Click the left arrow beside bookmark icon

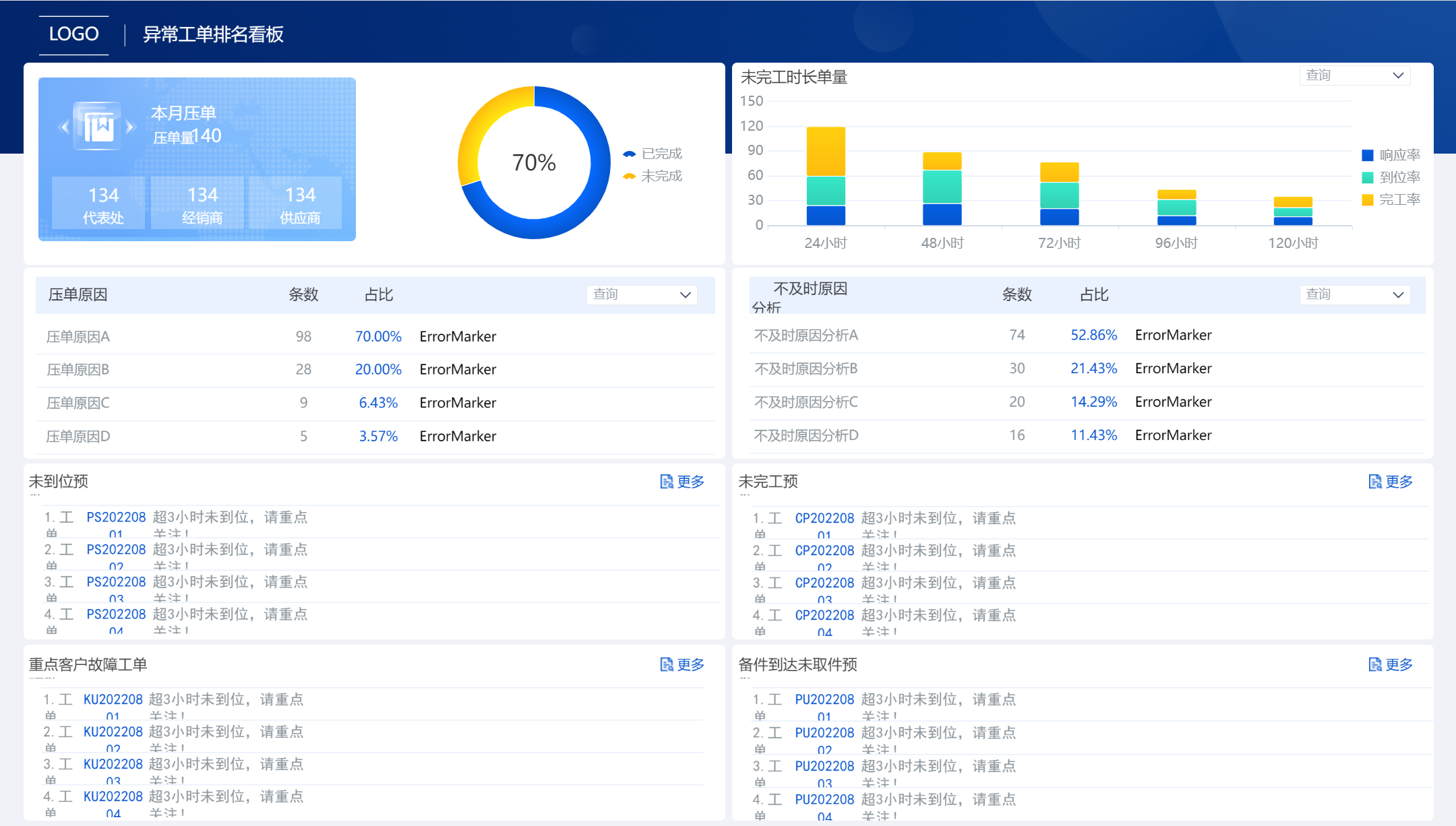pyautogui.click(x=65, y=127)
